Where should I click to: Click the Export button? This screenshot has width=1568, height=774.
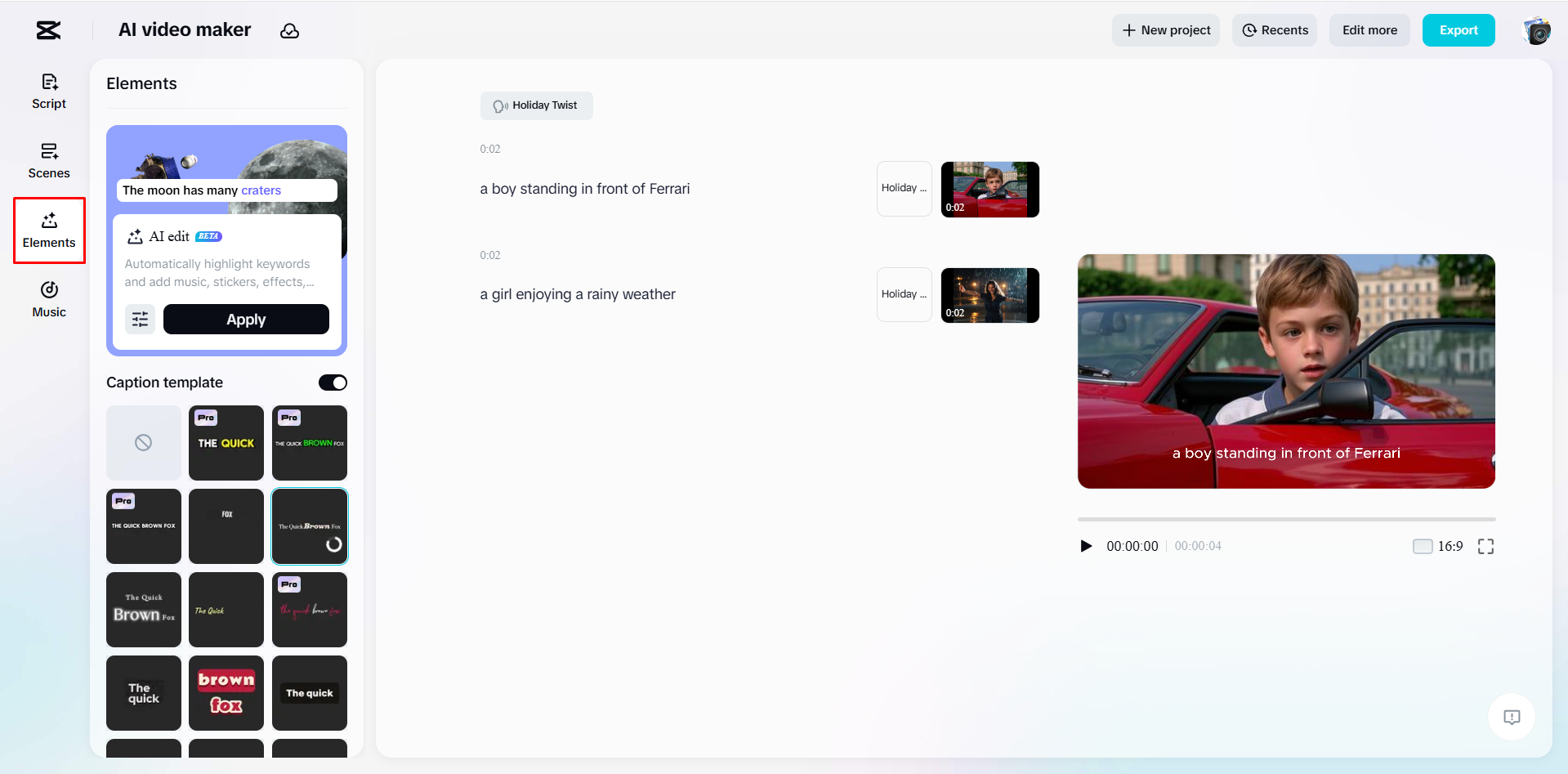pyautogui.click(x=1459, y=29)
